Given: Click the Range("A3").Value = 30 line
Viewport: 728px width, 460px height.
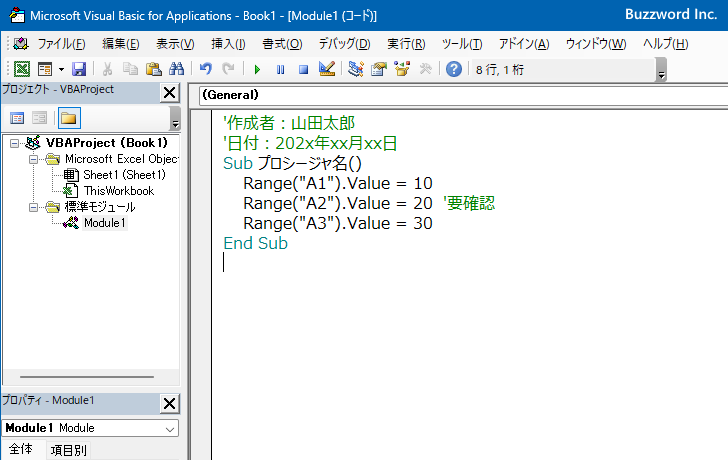Looking at the screenshot, I should click(x=338, y=223).
